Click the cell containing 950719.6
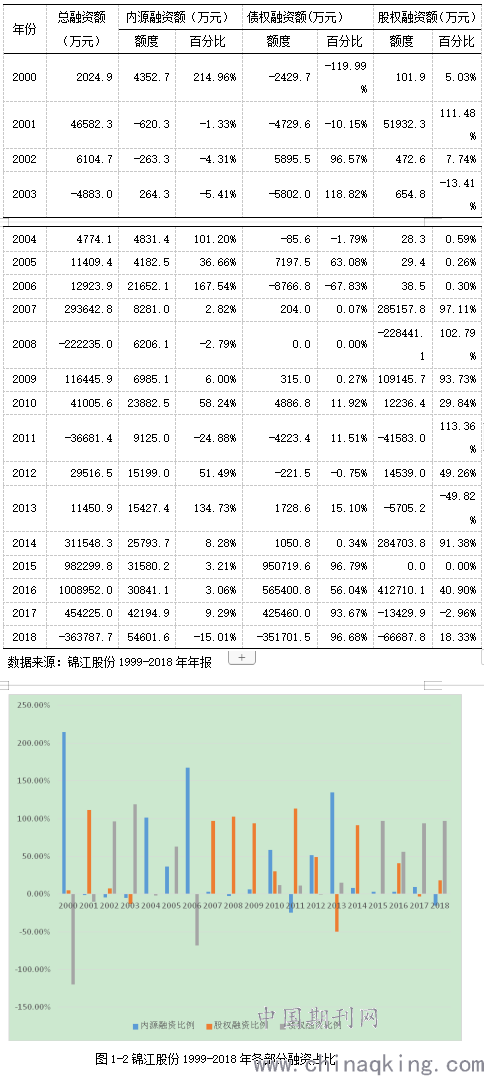The height and width of the screenshot is (1076, 484). [x=281, y=566]
